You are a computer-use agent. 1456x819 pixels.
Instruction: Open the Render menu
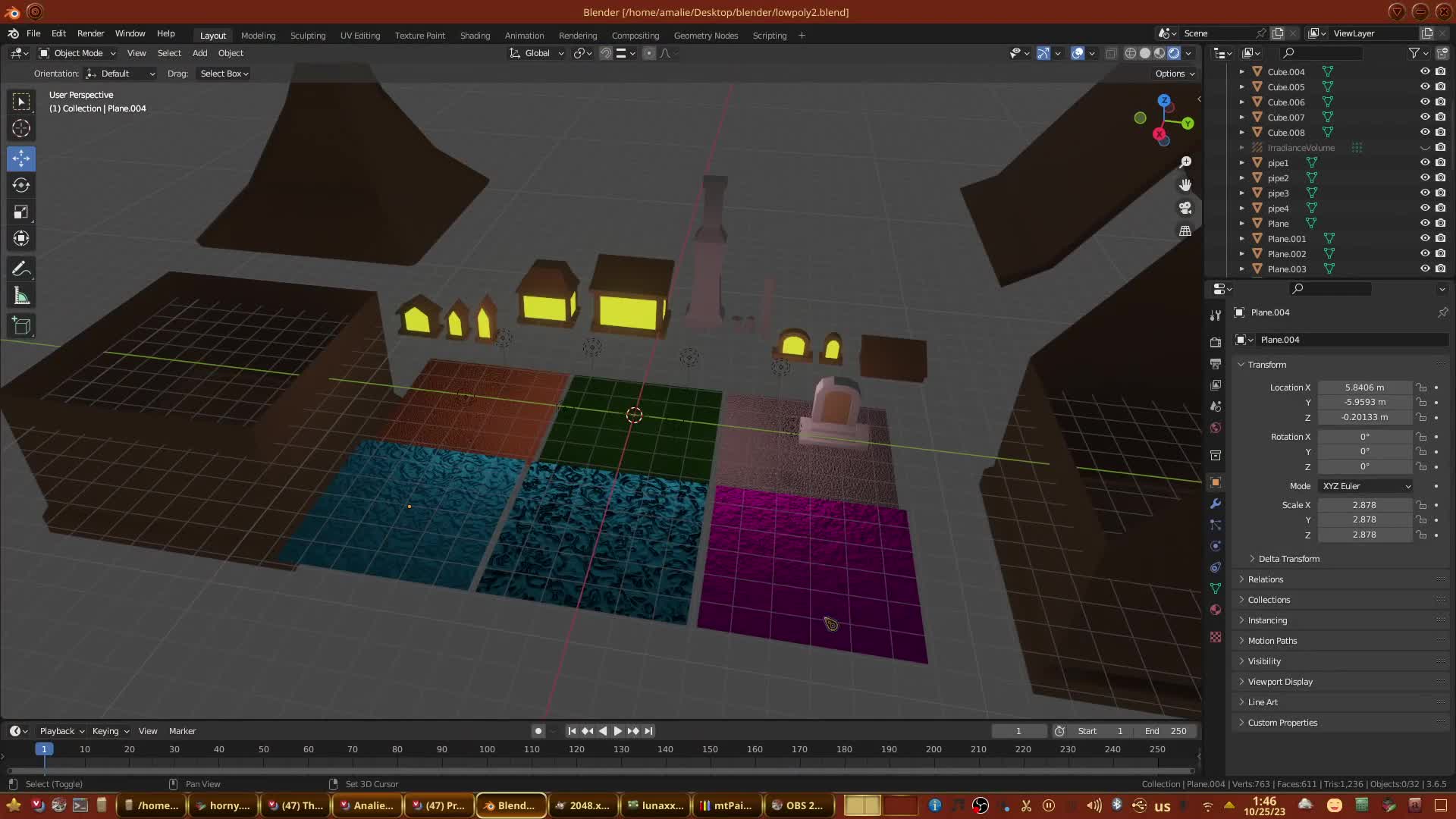[90, 33]
